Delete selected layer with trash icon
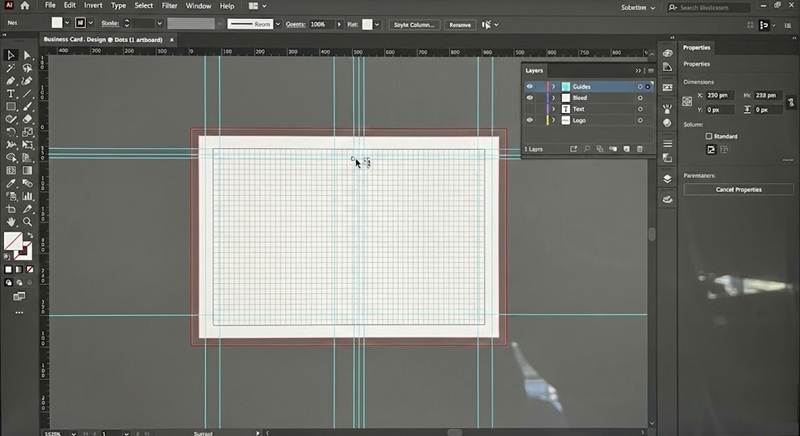 click(640, 149)
